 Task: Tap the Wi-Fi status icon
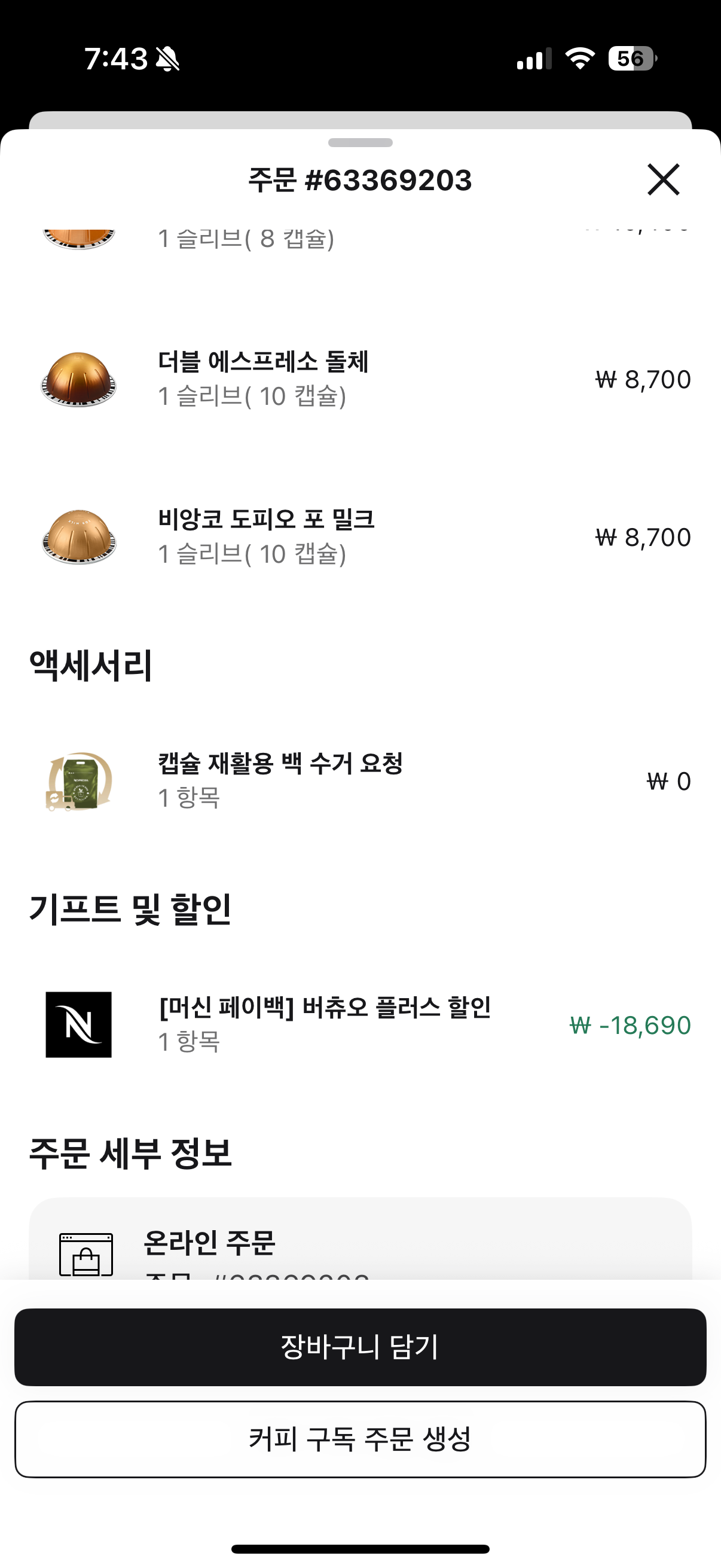click(579, 59)
